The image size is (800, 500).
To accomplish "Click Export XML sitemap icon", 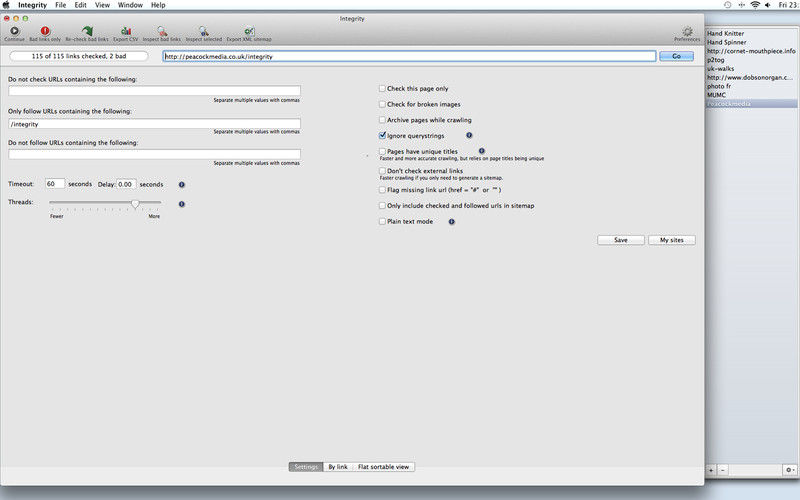I will click(249, 32).
